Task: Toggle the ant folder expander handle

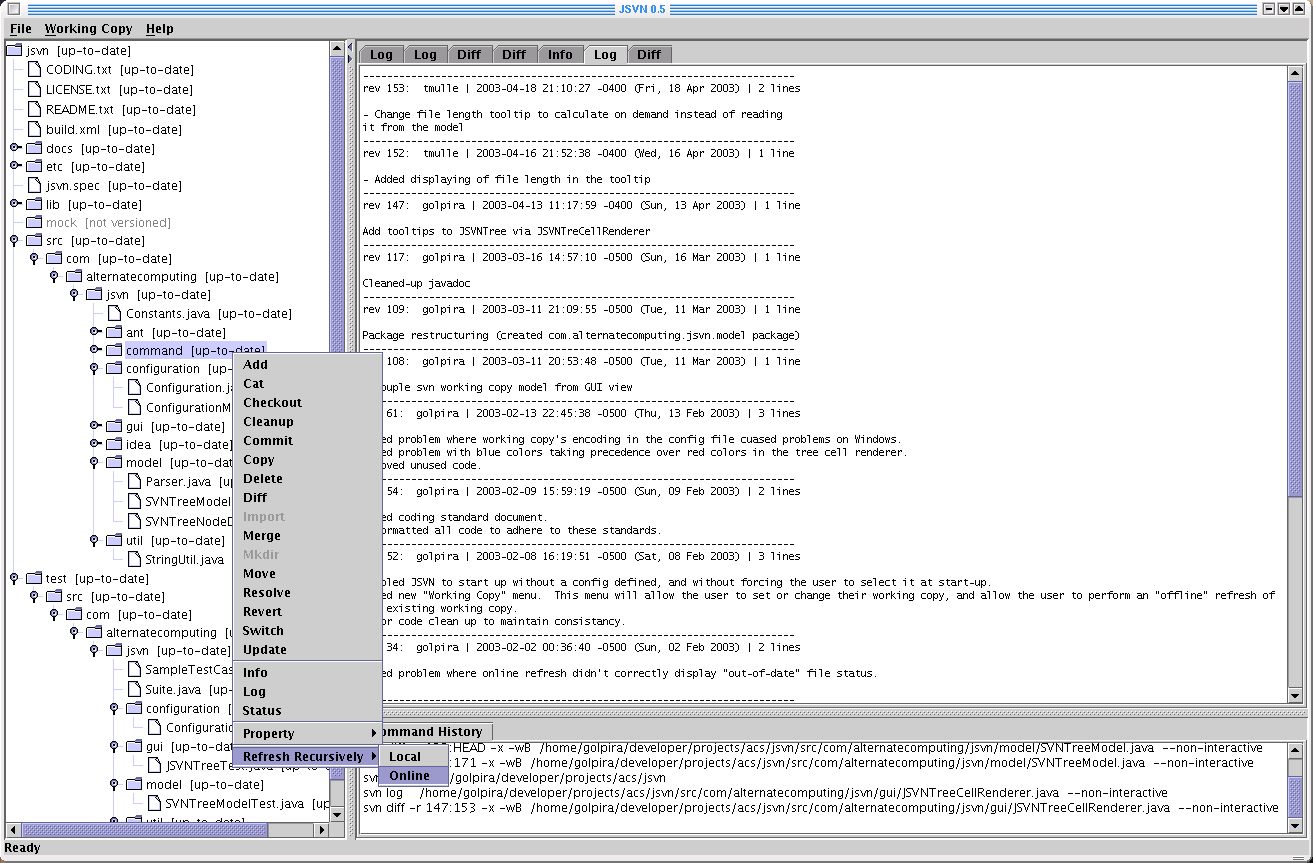Action: pyautogui.click(x=95, y=332)
